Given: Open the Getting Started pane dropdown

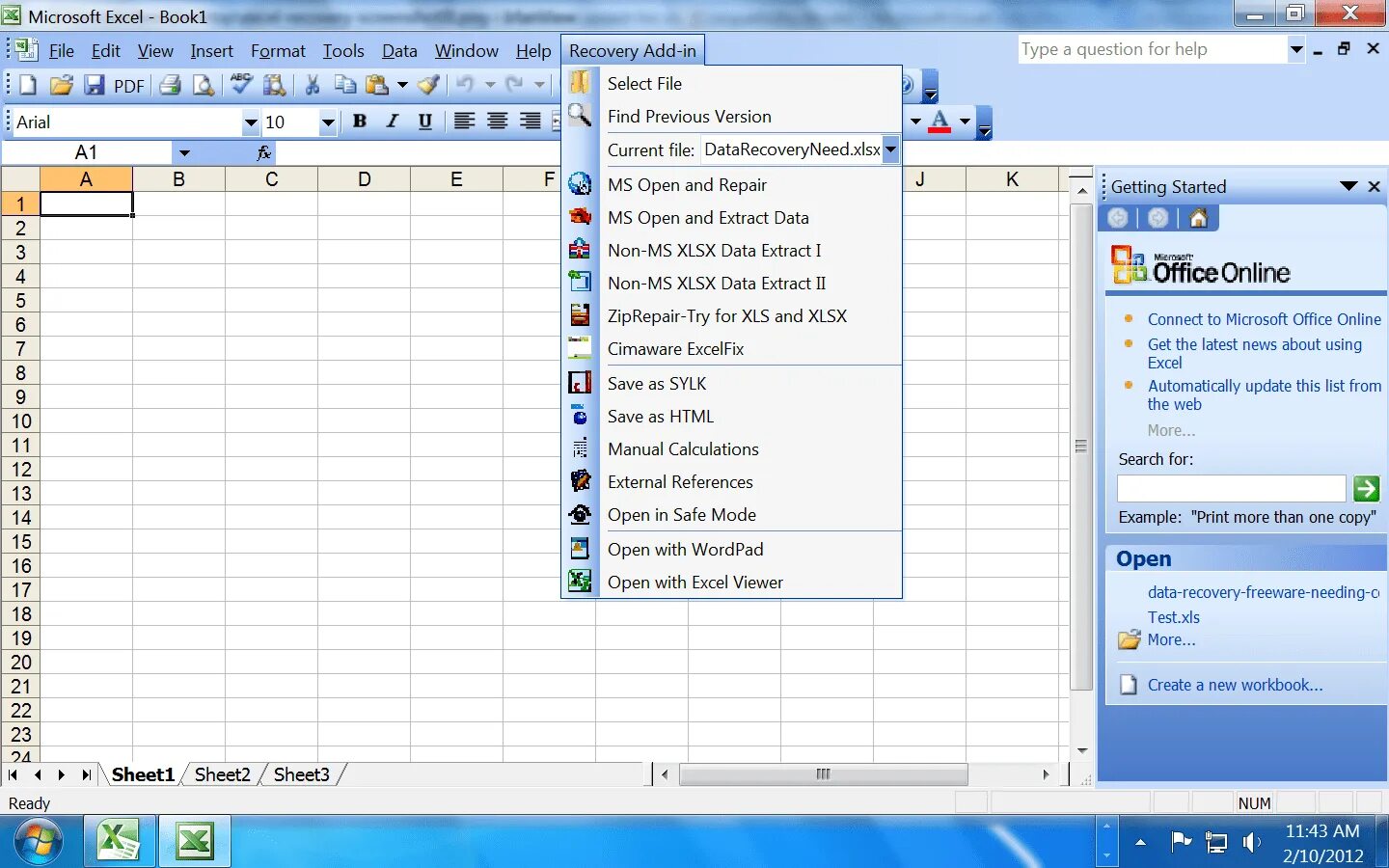Looking at the screenshot, I should tap(1348, 186).
